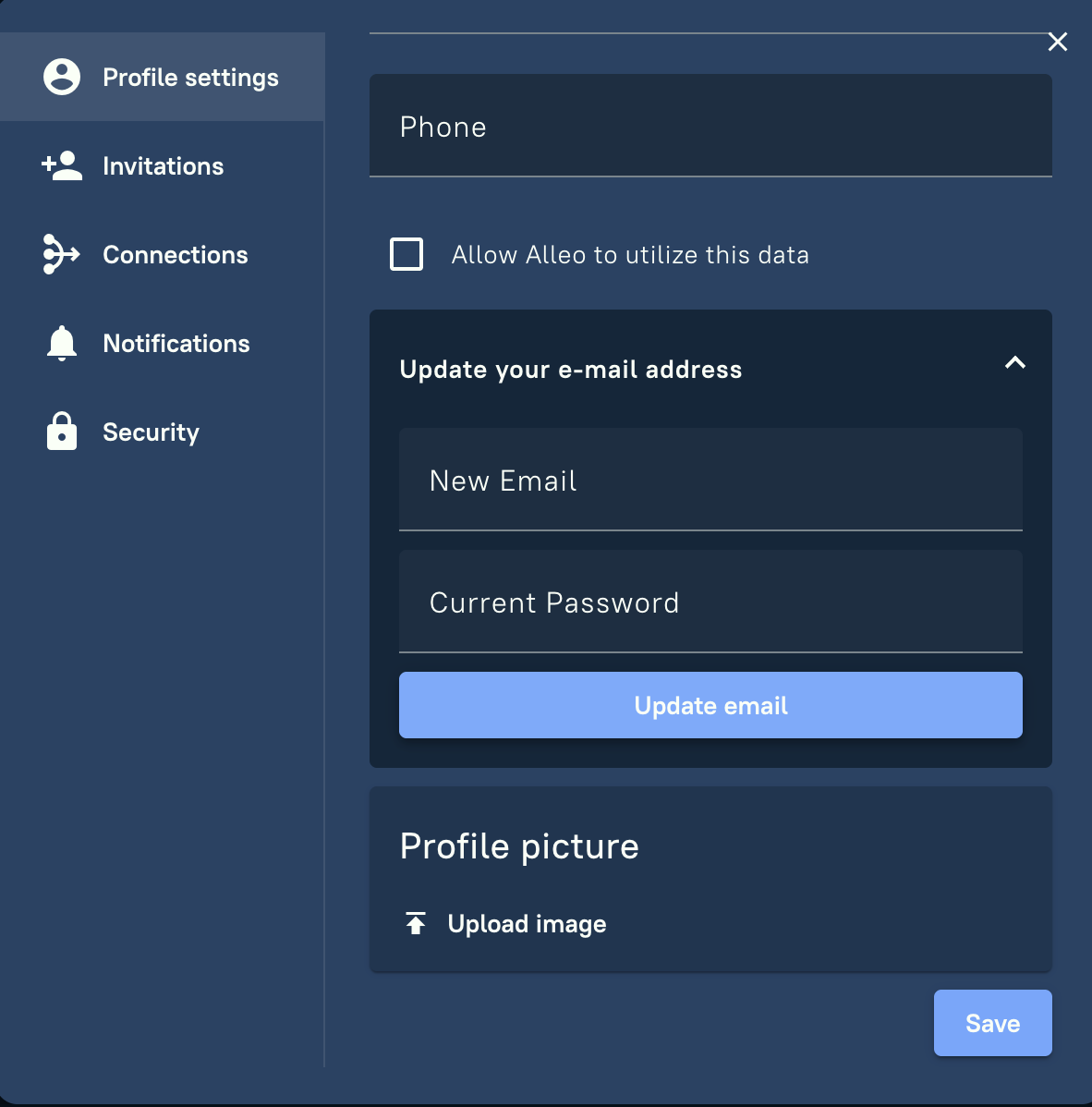Click inside the Phone input field
The image size is (1092, 1107).
710,127
